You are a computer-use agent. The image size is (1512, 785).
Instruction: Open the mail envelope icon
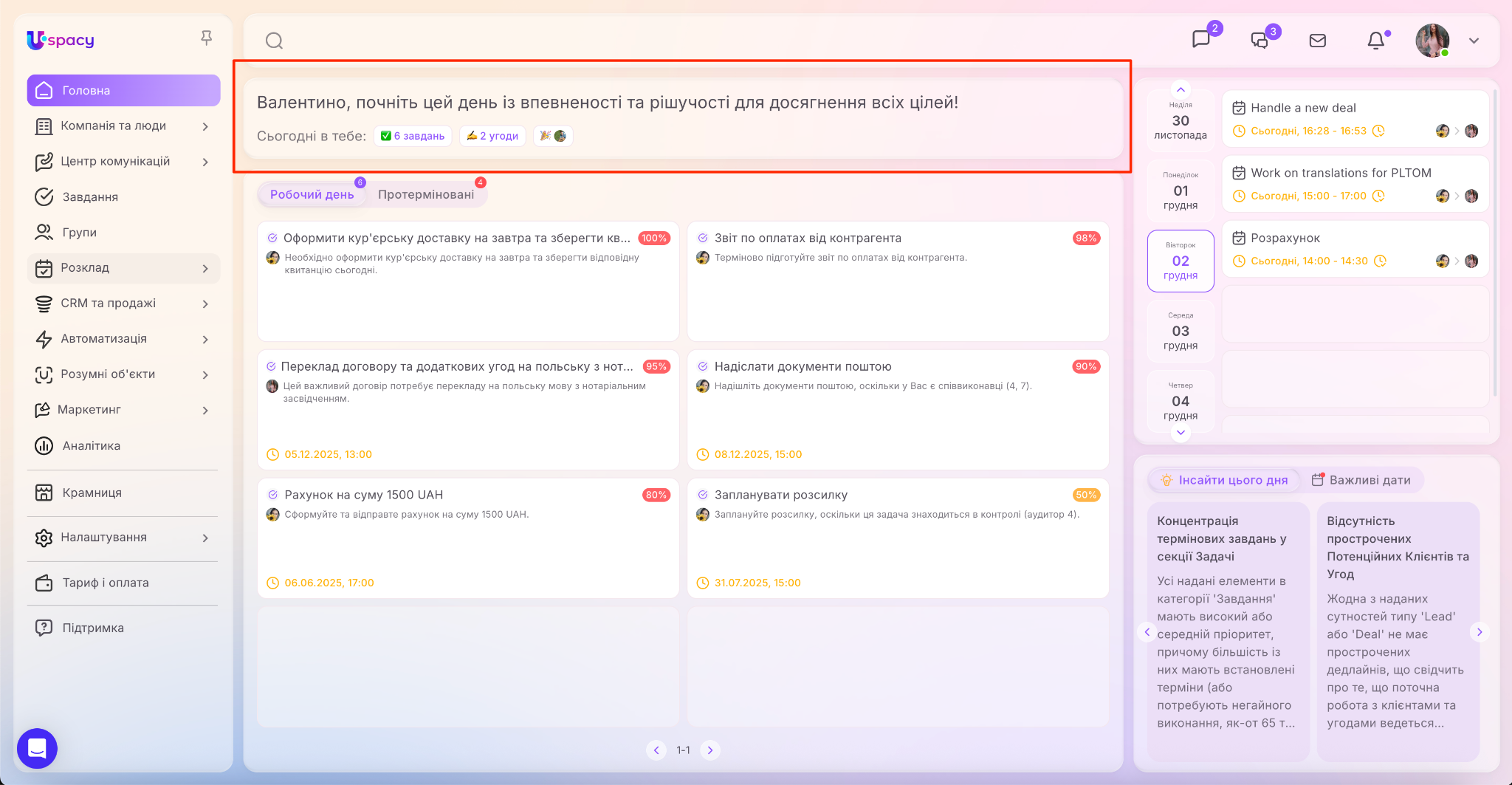(x=1317, y=41)
